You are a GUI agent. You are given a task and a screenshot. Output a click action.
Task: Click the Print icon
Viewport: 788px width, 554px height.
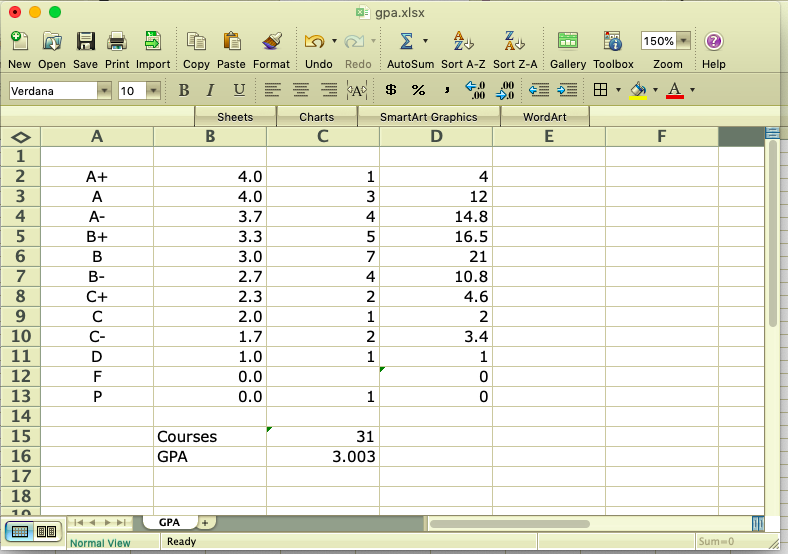(x=117, y=42)
